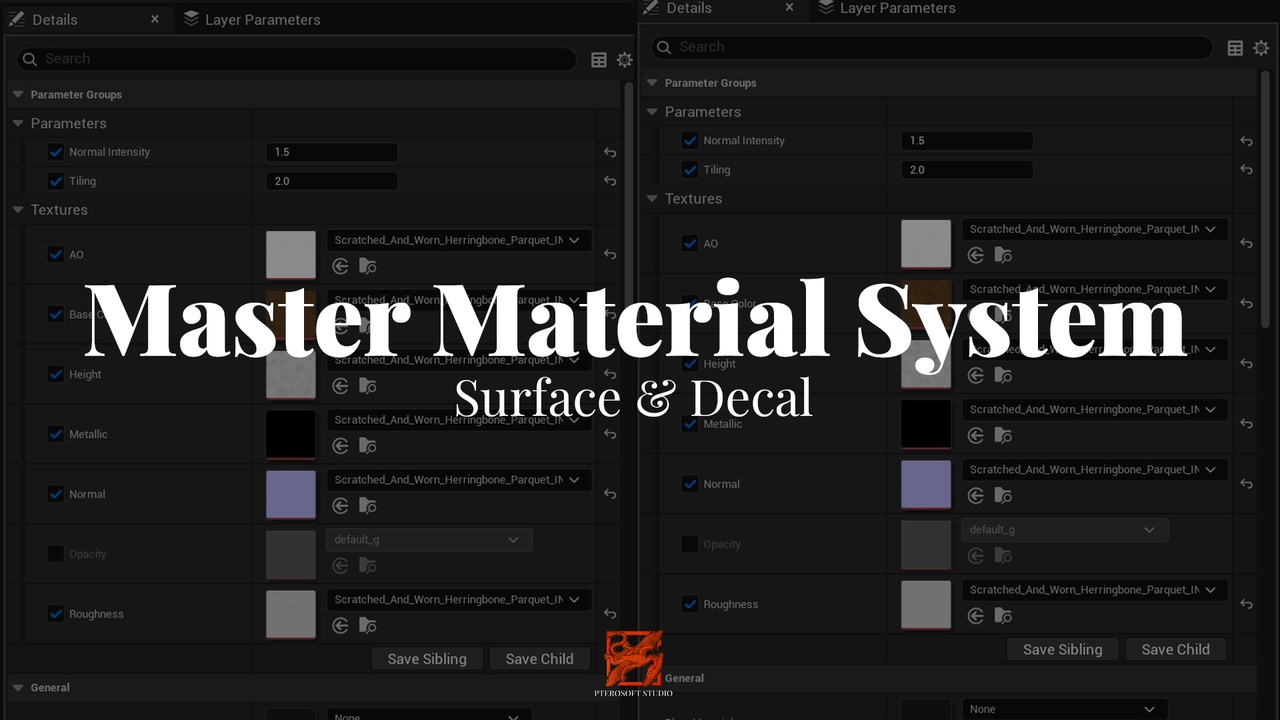Click Save Sibling button in left panel

[x=427, y=659]
